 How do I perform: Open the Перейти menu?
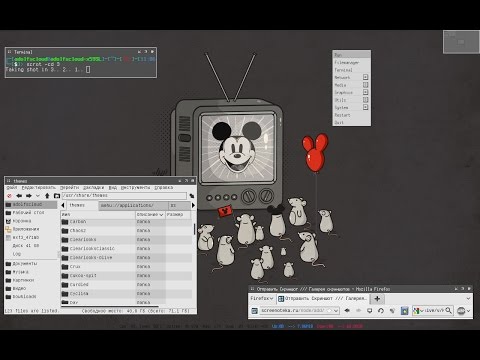click(69, 188)
